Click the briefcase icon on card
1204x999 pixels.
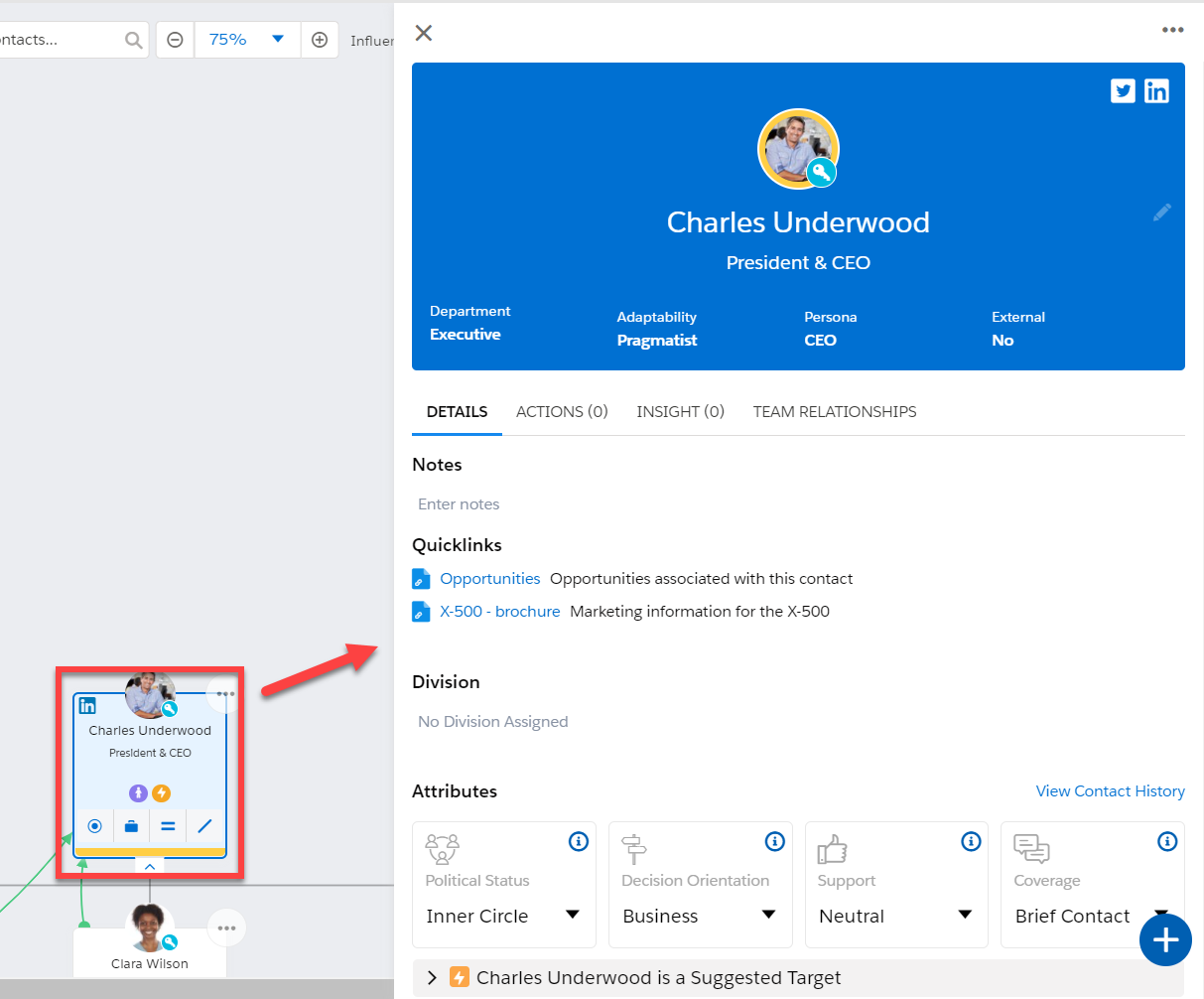click(131, 825)
